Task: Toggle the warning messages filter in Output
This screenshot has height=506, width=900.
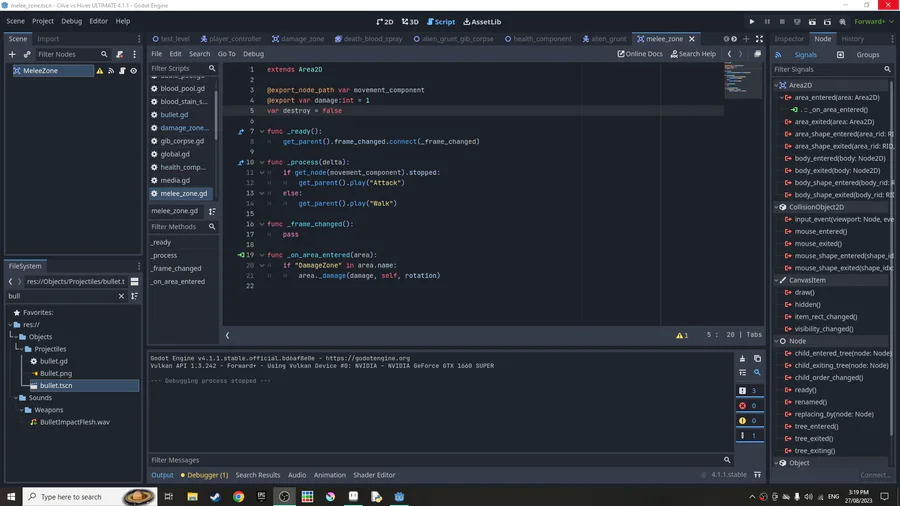Action: pos(749,420)
